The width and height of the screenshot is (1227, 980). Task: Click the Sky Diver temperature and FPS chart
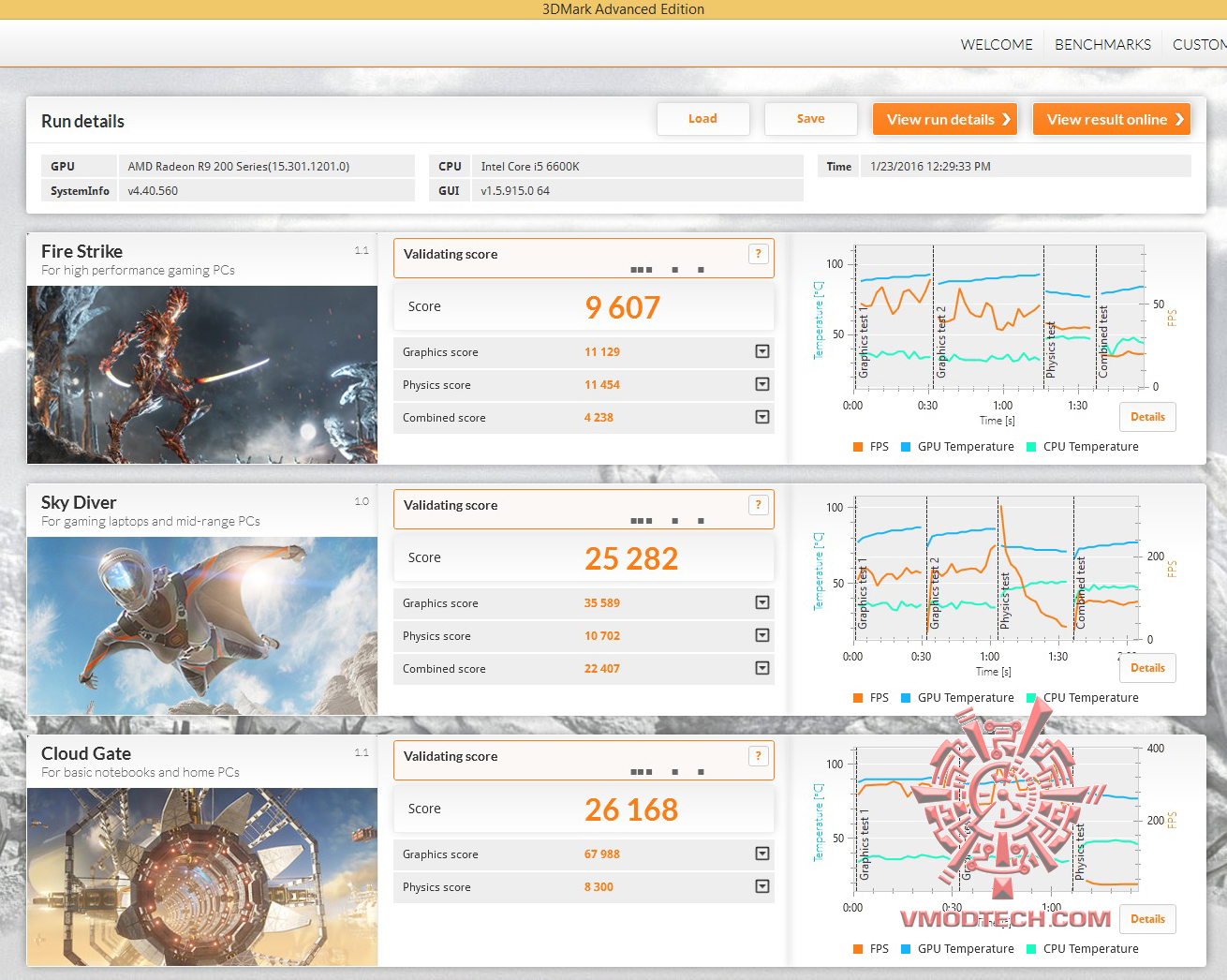coord(997,569)
